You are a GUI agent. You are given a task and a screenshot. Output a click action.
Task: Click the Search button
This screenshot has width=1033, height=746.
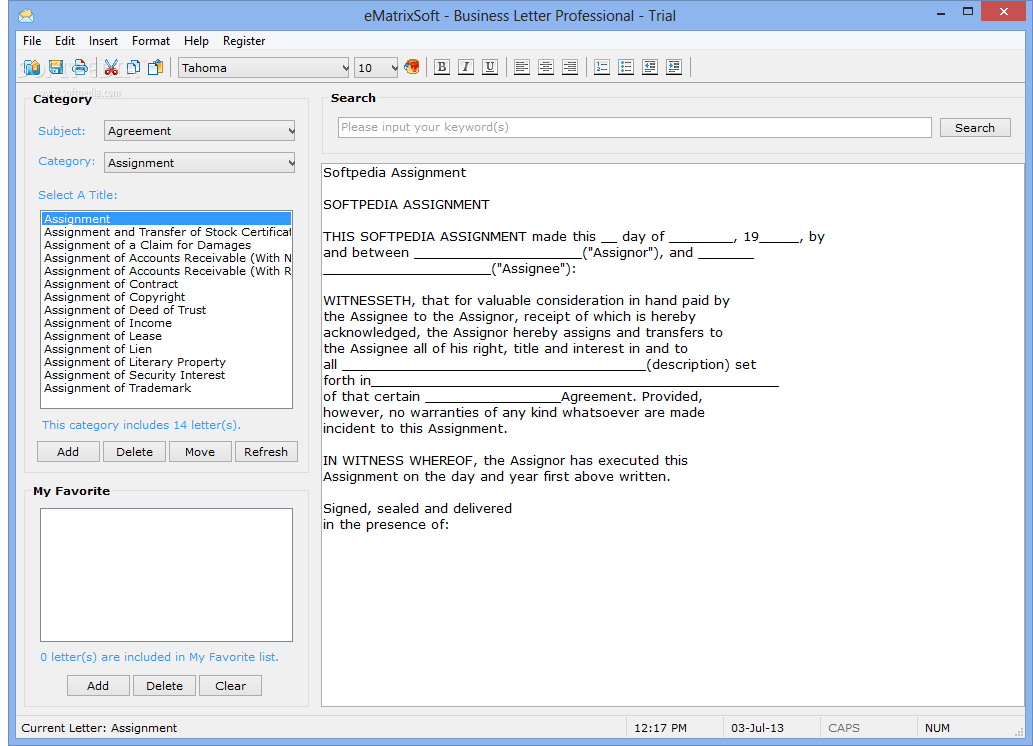pos(974,128)
